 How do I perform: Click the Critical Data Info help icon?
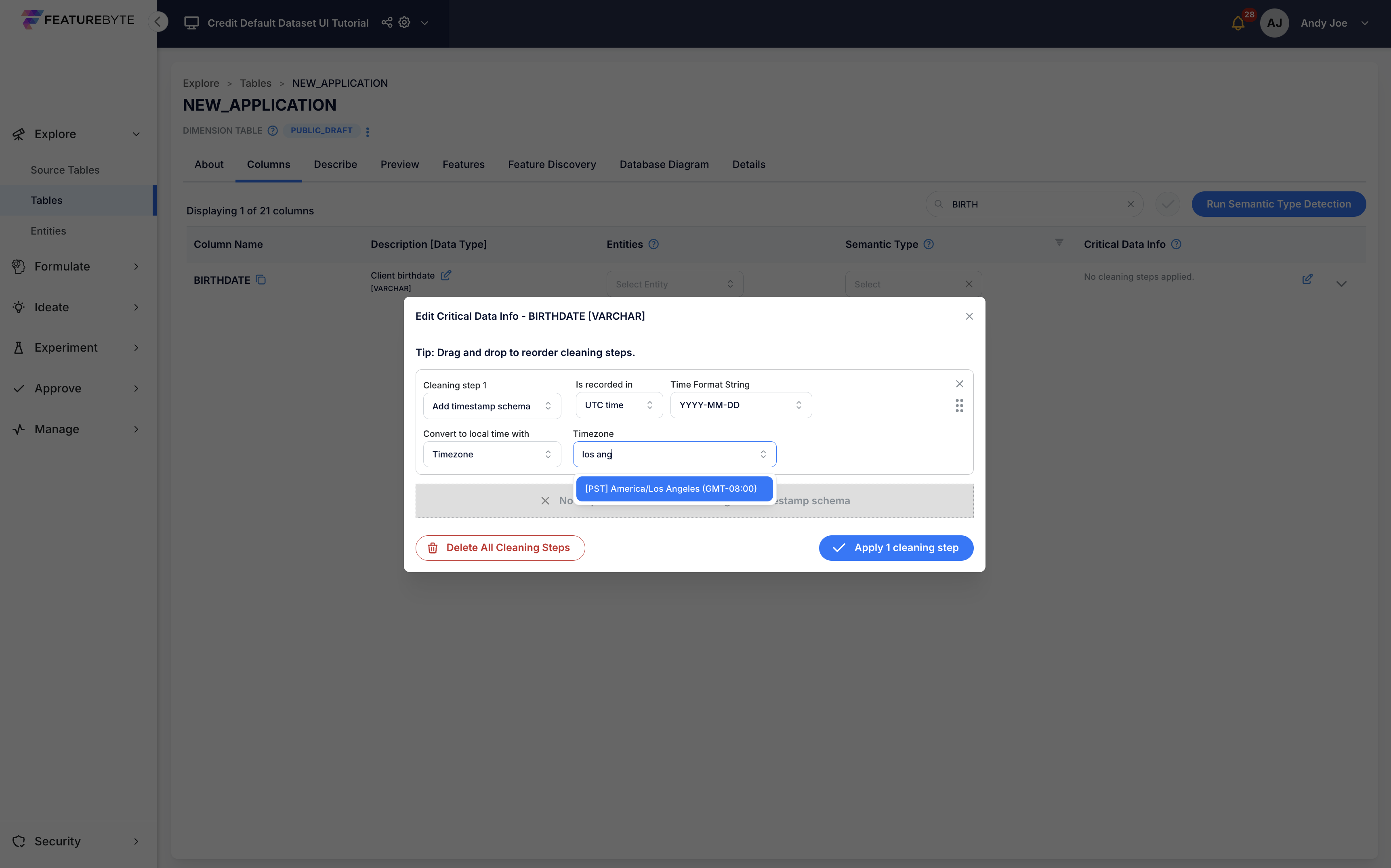click(x=1176, y=244)
